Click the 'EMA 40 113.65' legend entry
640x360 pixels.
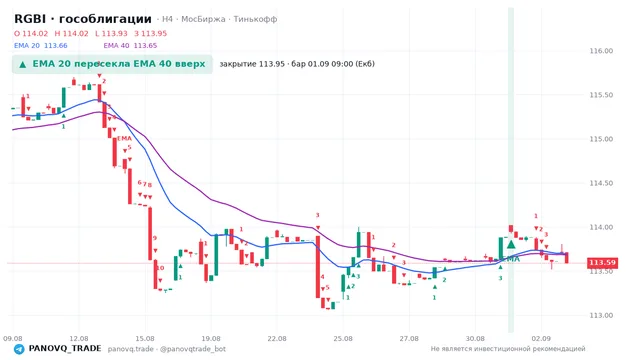130,46
